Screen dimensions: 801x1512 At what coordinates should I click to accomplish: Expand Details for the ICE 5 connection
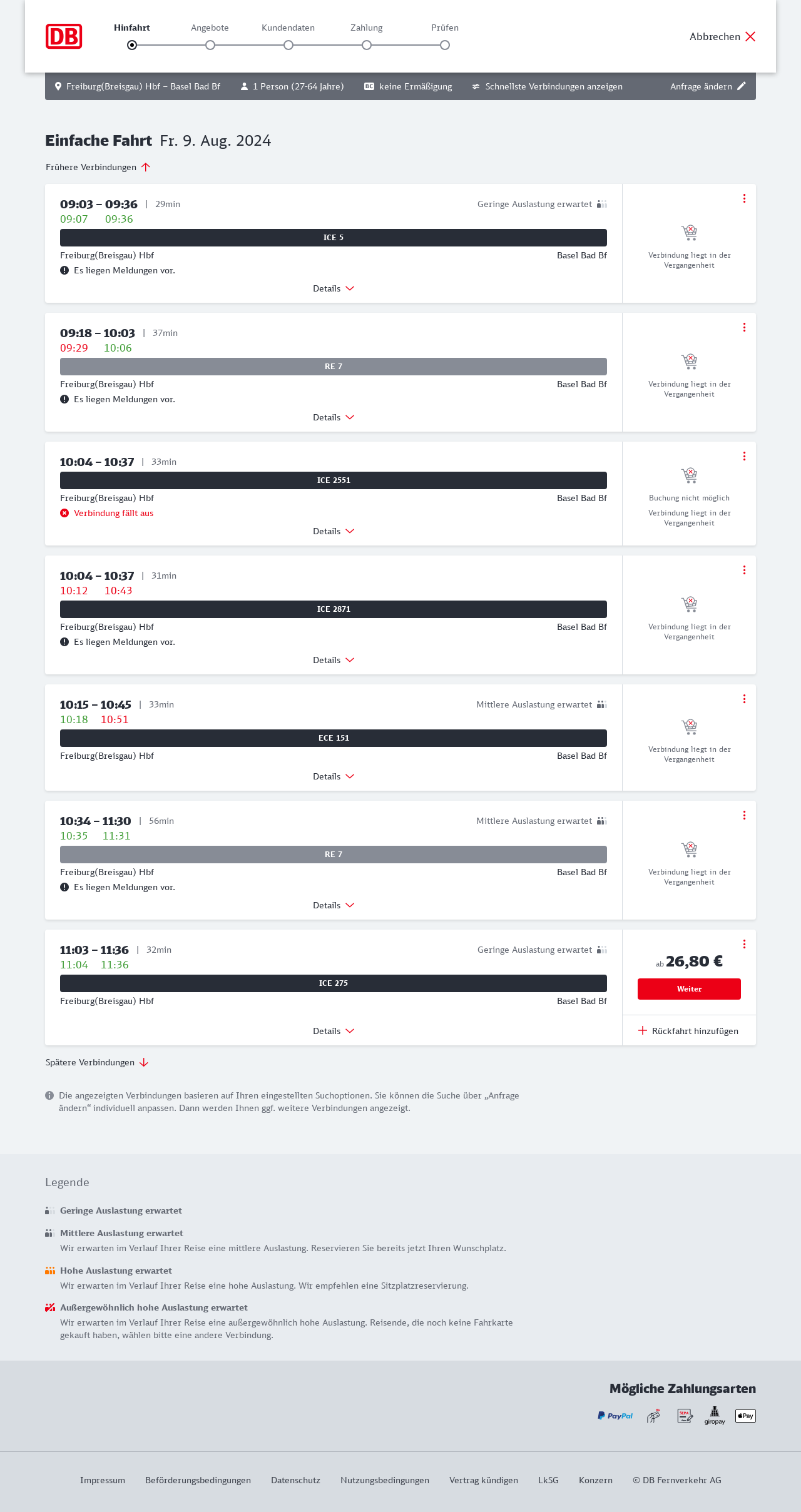click(x=334, y=288)
